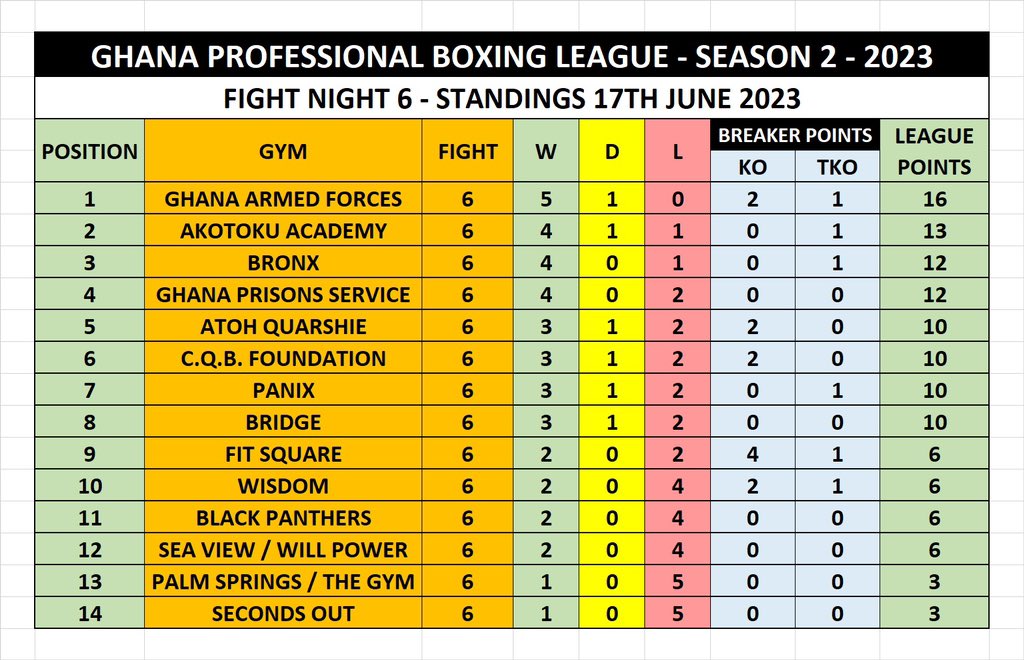Click position 14 cell

pyautogui.click(x=89, y=613)
